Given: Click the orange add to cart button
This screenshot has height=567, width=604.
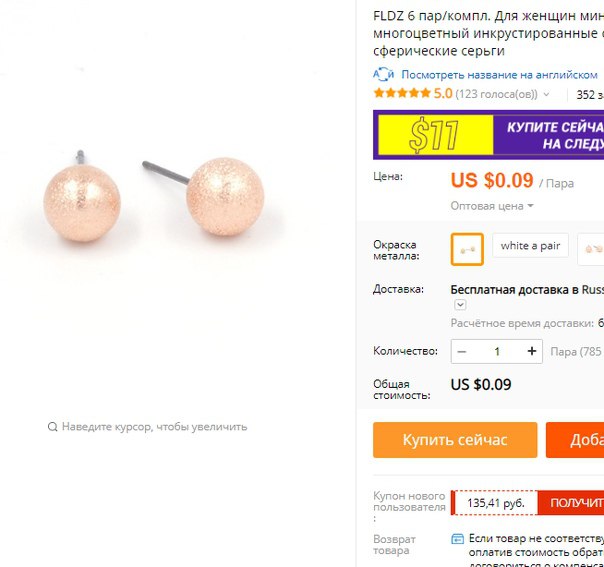Looking at the screenshot, I should point(575,440).
